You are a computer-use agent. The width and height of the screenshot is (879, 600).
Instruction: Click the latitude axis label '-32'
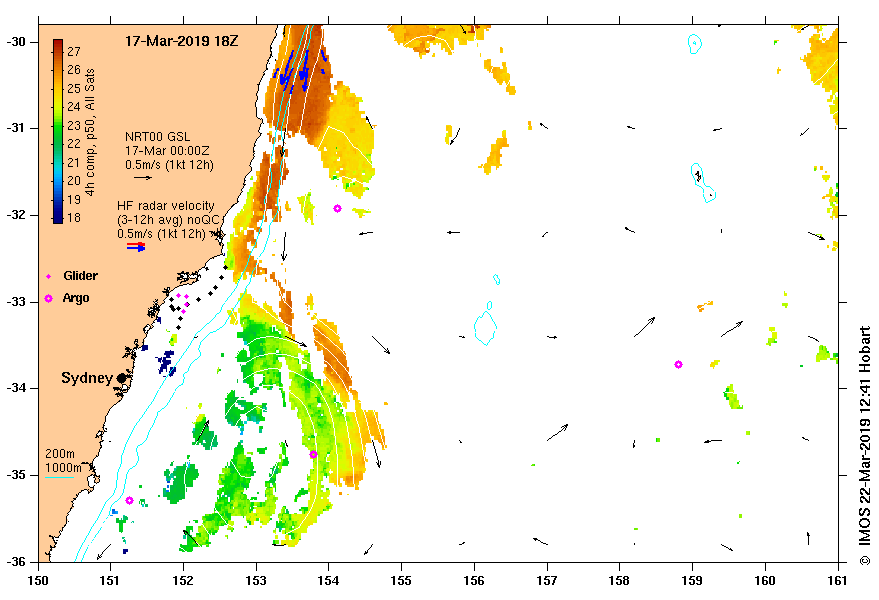pos(16,215)
